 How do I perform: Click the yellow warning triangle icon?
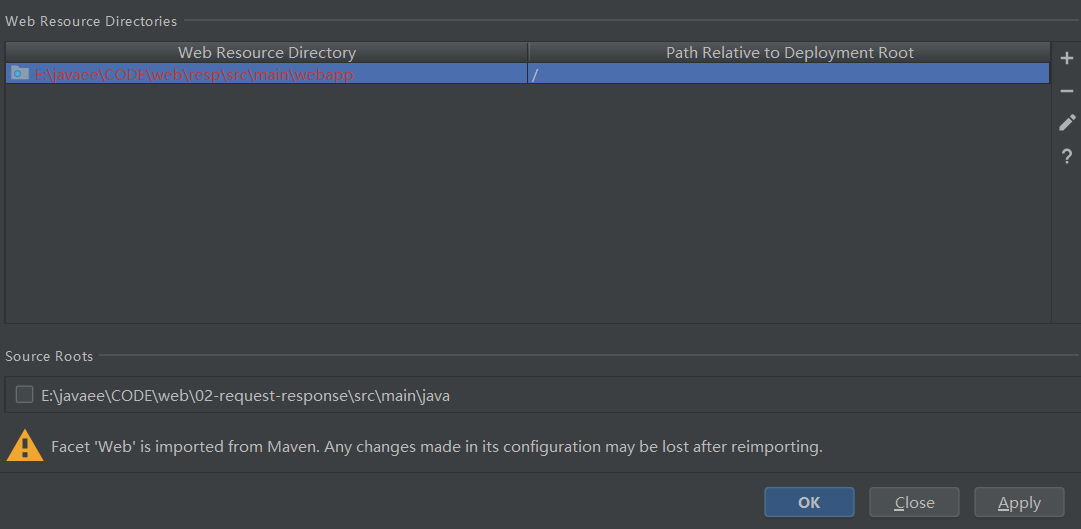point(25,445)
